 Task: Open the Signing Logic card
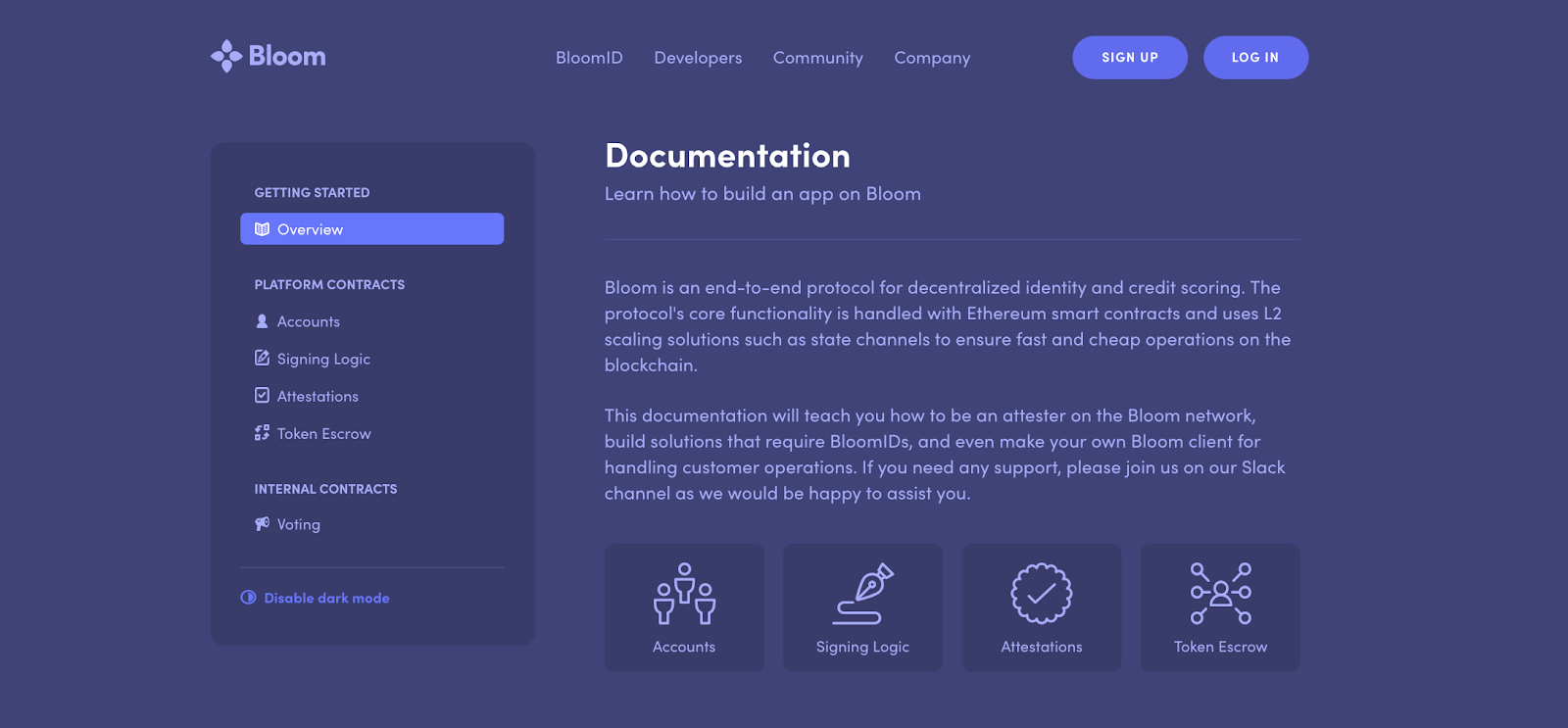click(x=862, y=607)
